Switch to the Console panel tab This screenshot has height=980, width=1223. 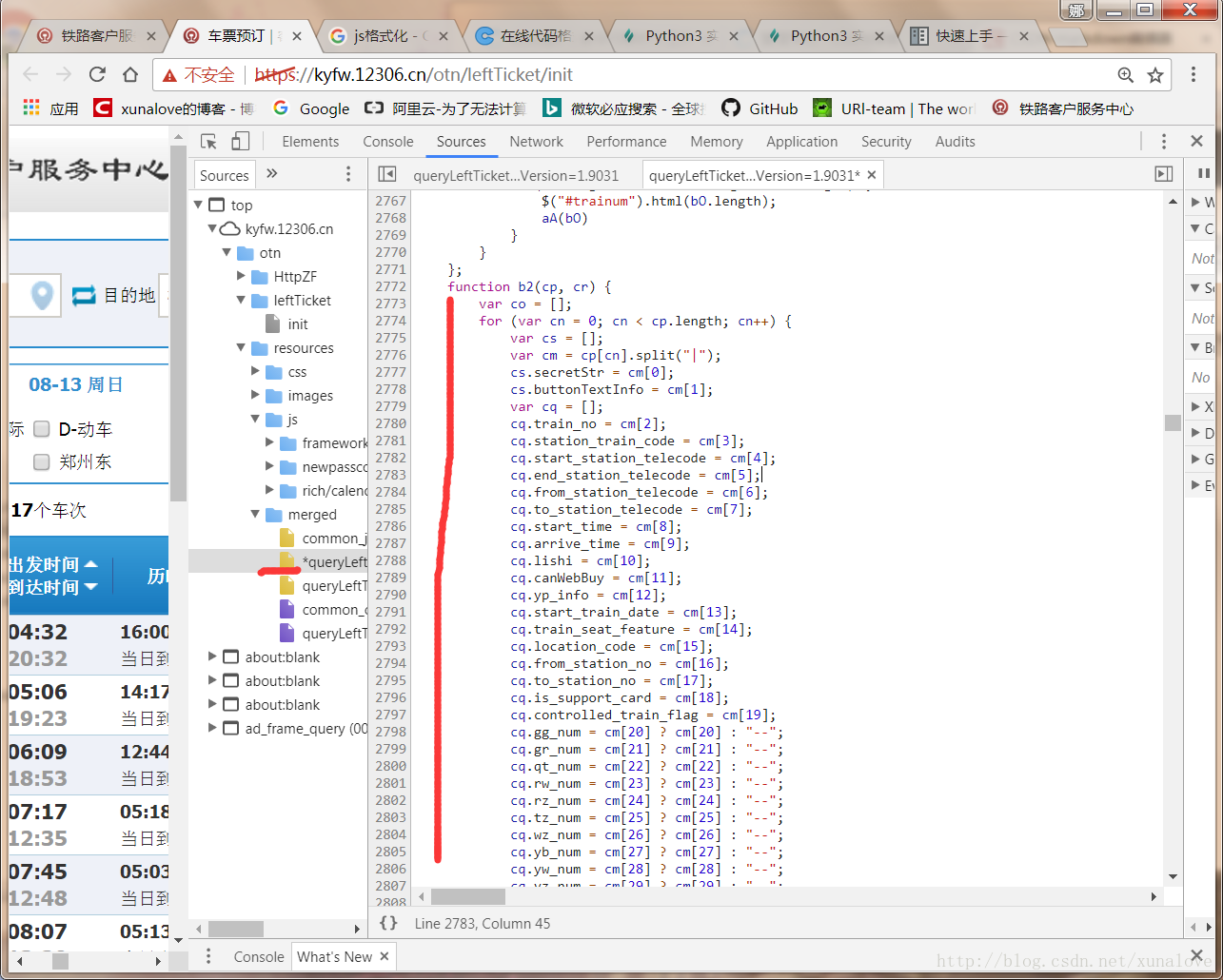(388, 141)
